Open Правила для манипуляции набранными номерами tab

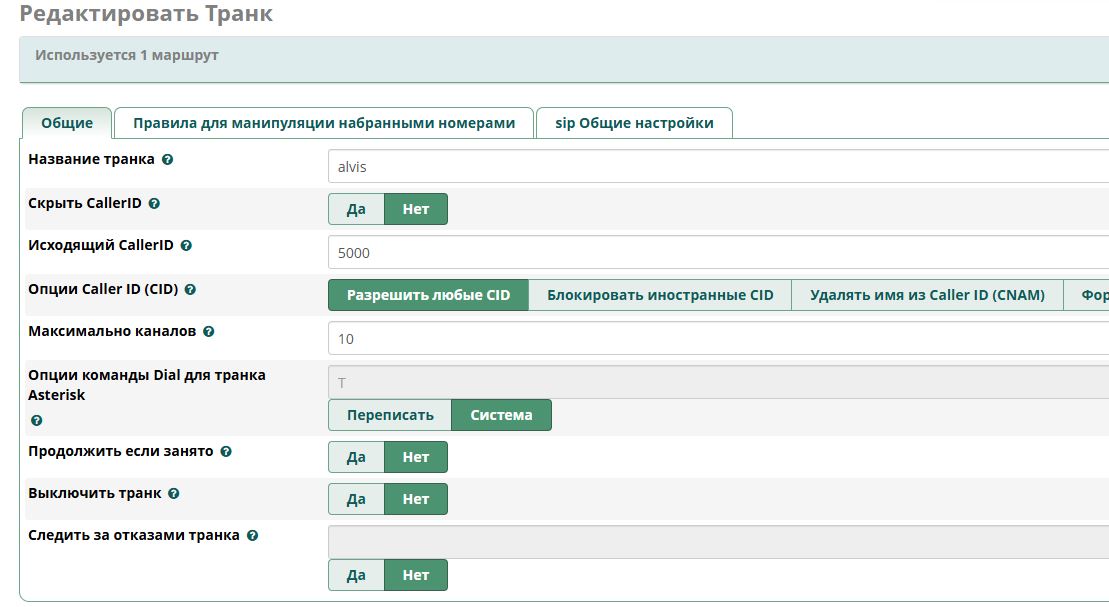pyautogui.click(x=324, y=123)
